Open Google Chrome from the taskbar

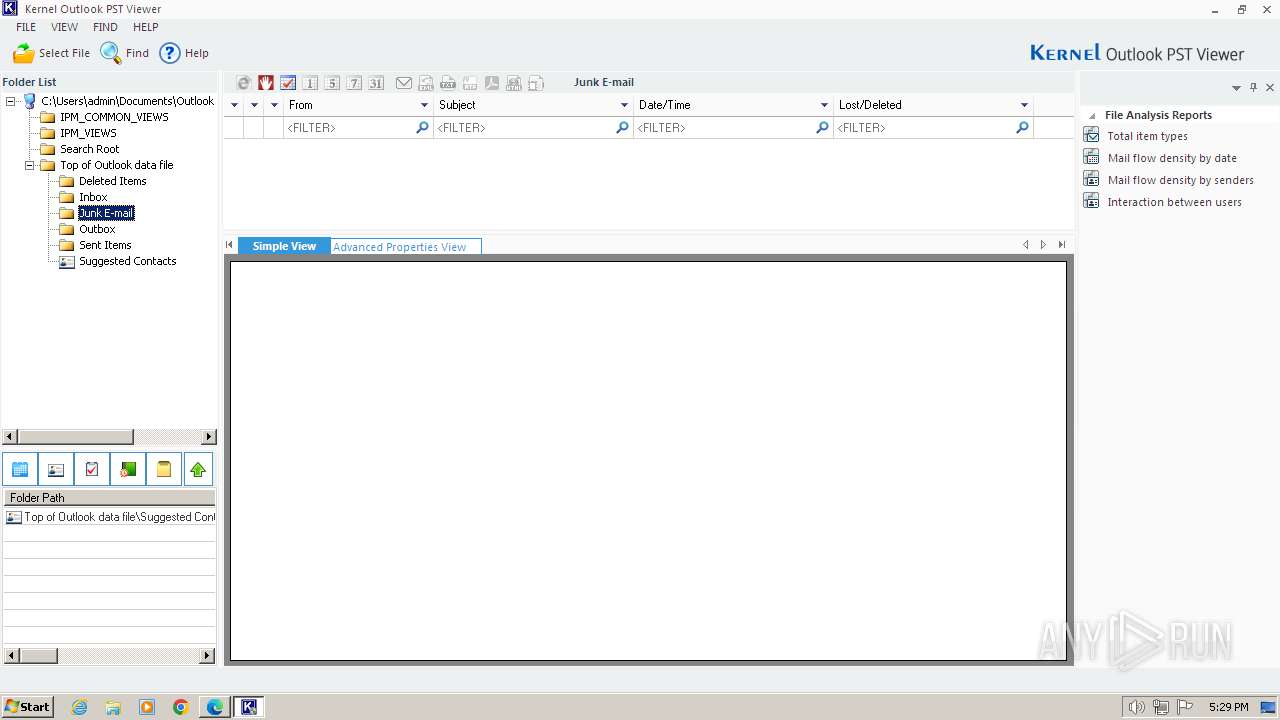[181, 707]
